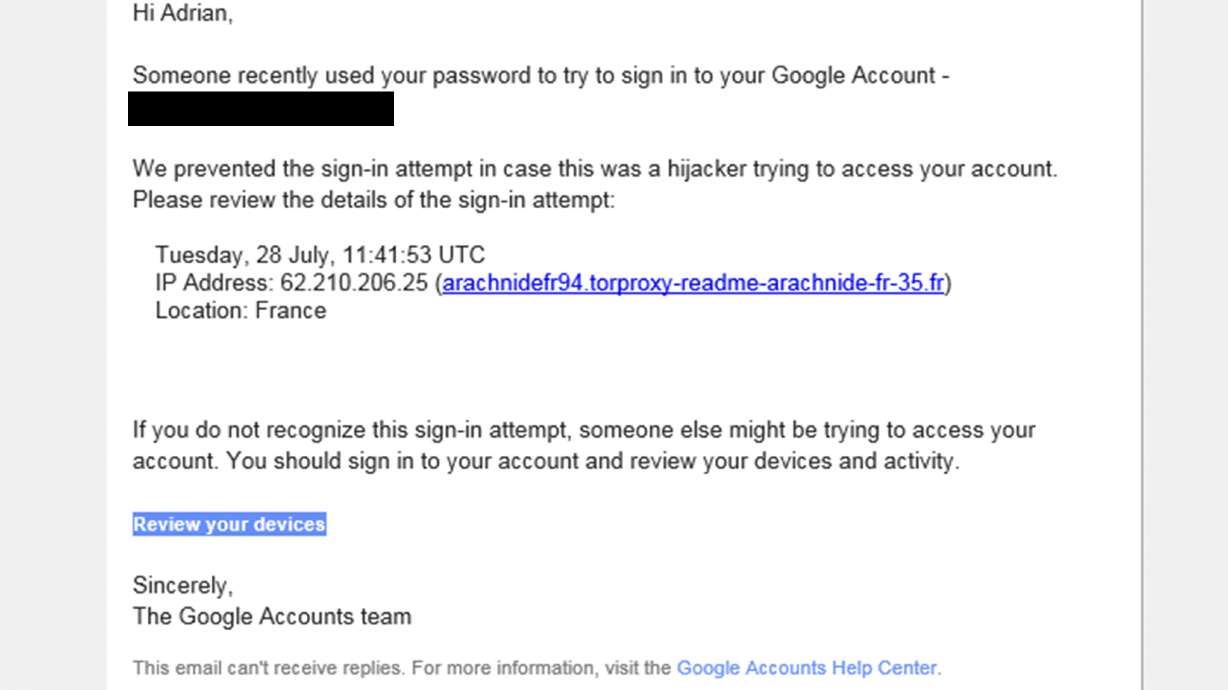Viewport: 1228px width, 690px height.
Task: Click the words Google Account in the first sentence
Action: [852, 75]
